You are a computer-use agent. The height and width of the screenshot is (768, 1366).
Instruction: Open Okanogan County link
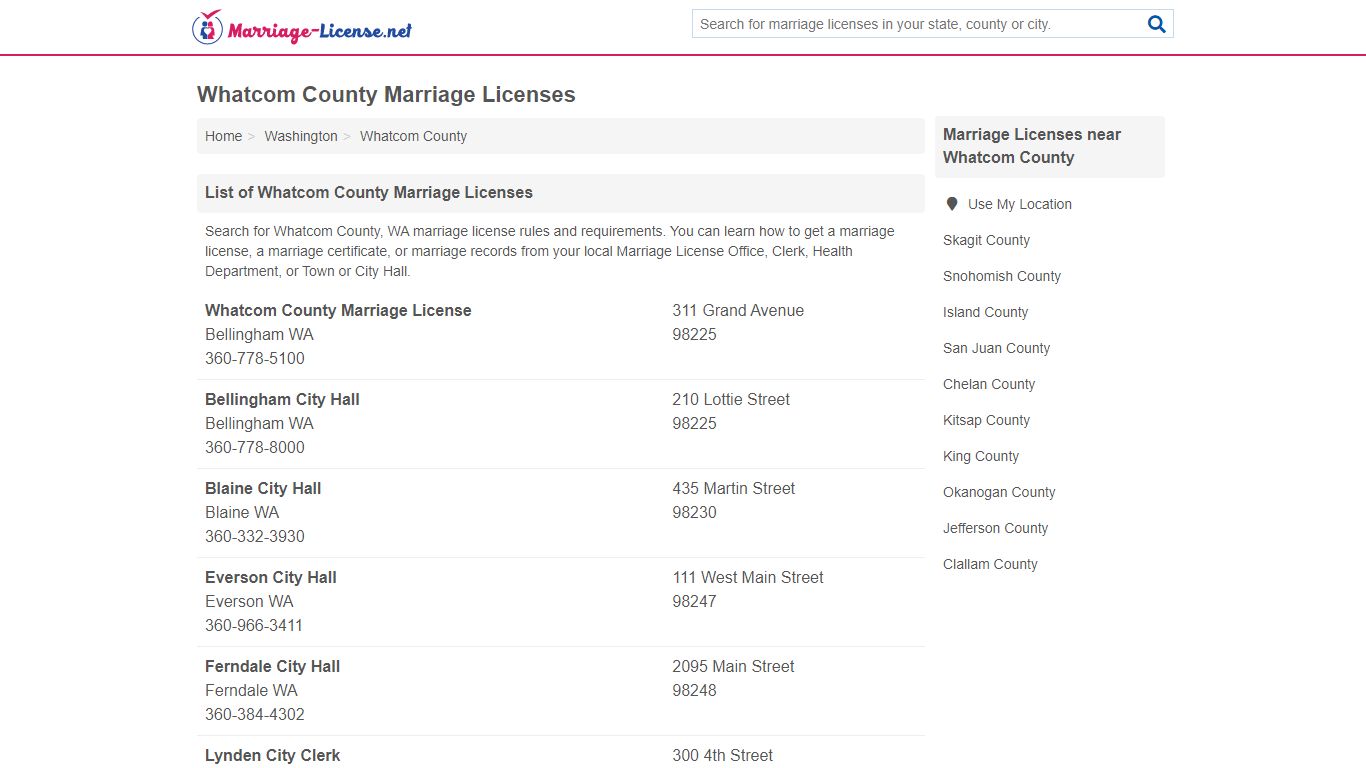coord(999,492)
